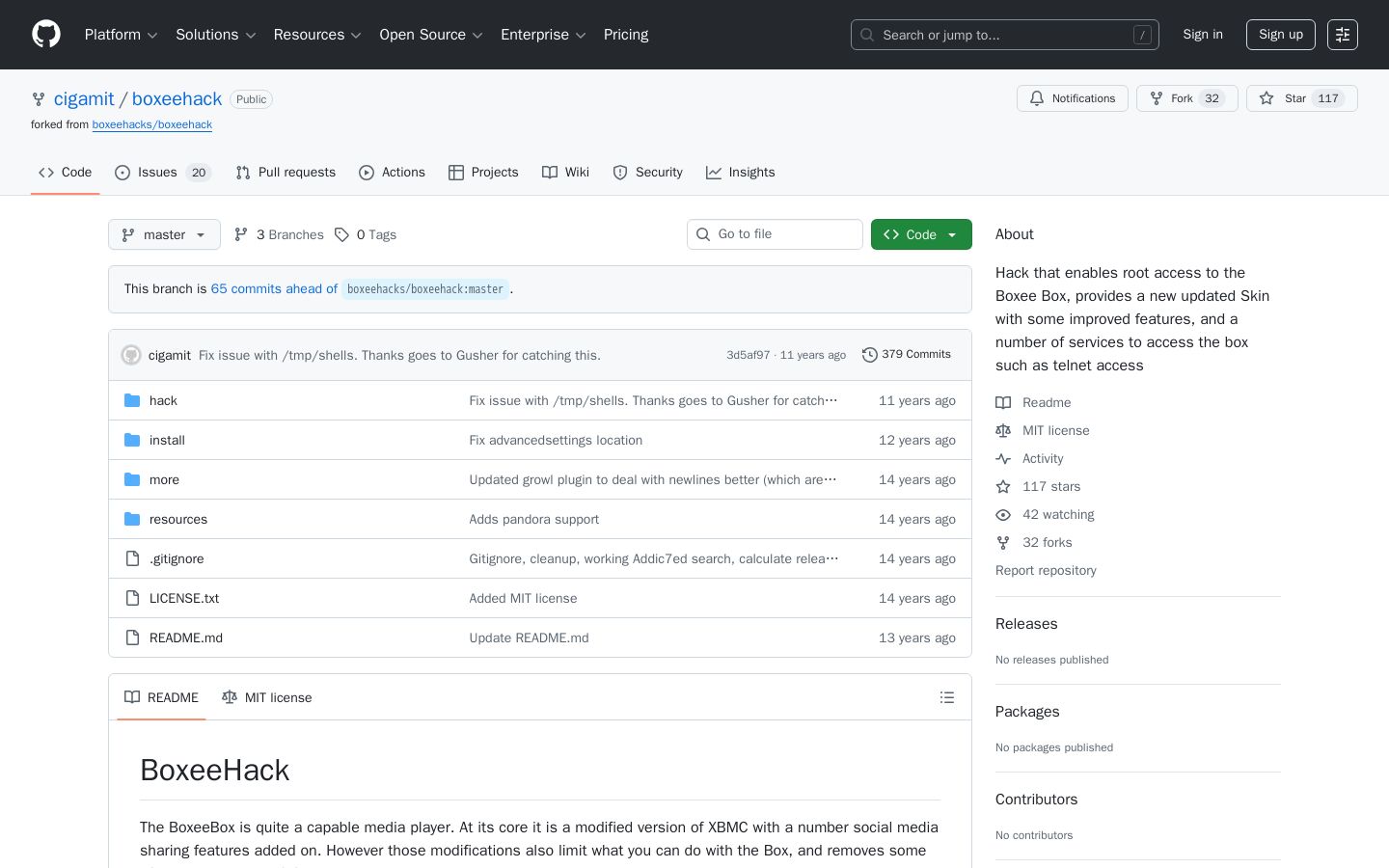
Task: Open the green Code dropdown
Action: point(921,234)
